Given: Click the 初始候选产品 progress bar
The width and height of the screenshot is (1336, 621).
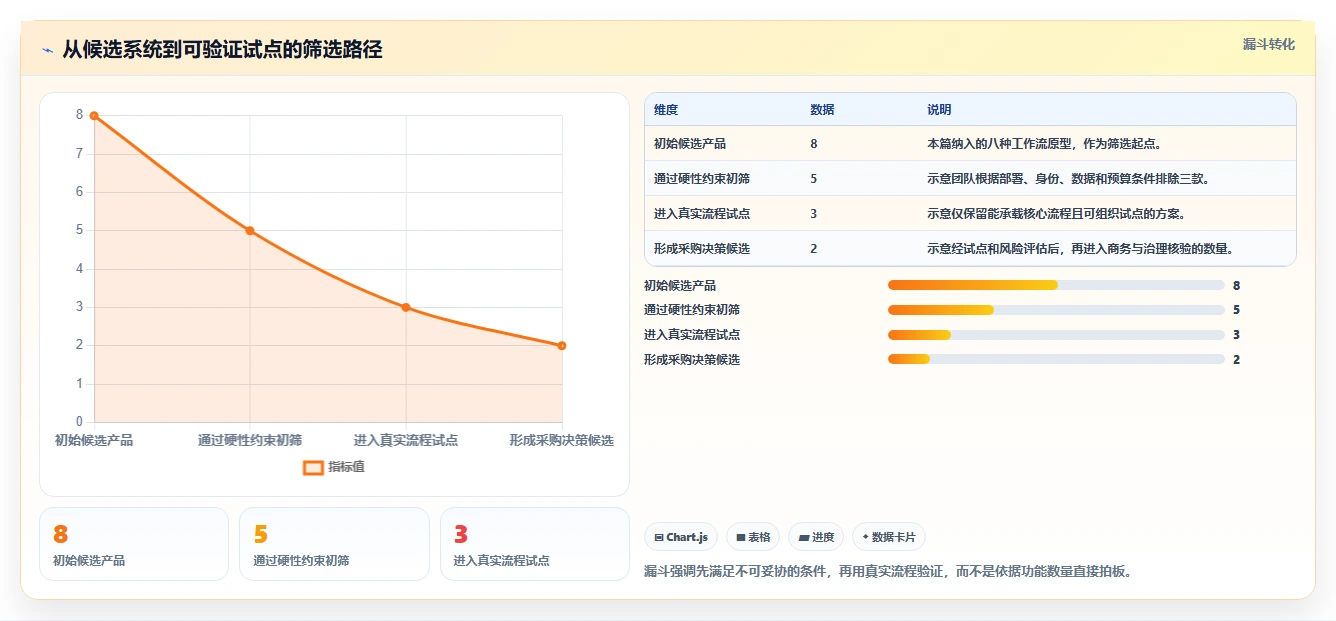Looking at the screenshot, I should click(x=1056, y=285).
